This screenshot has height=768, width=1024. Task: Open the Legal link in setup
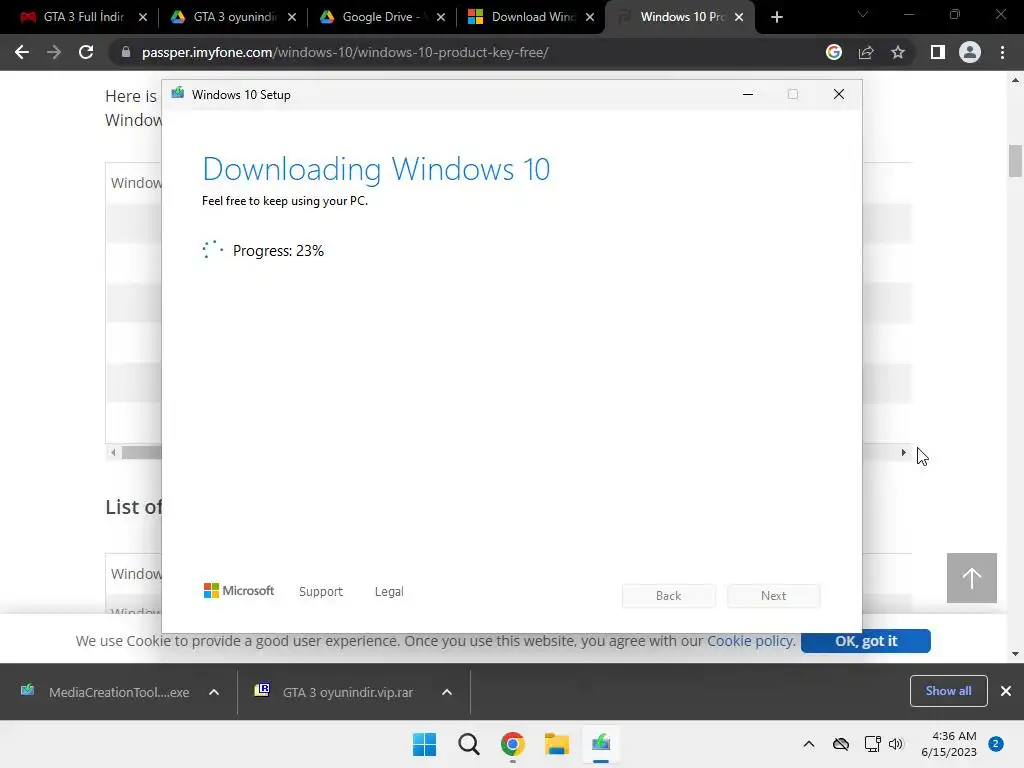(389, 592)
